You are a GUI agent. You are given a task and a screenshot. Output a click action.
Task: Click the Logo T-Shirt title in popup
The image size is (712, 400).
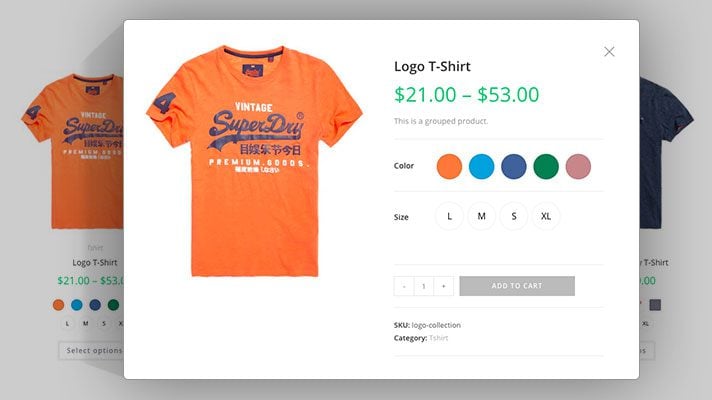pyautogui.click(x=432, y=67)
